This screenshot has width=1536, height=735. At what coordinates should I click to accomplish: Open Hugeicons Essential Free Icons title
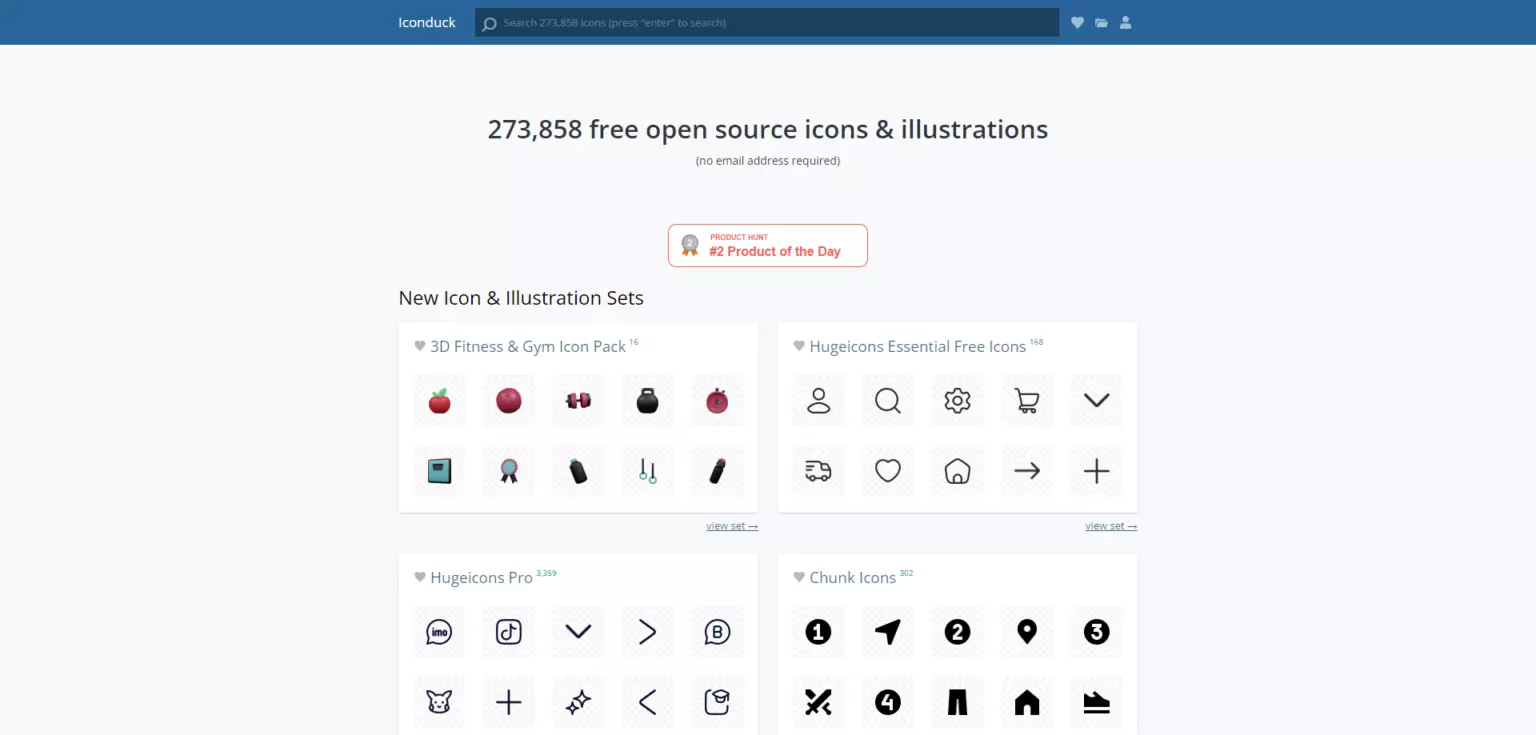point(918,346)
